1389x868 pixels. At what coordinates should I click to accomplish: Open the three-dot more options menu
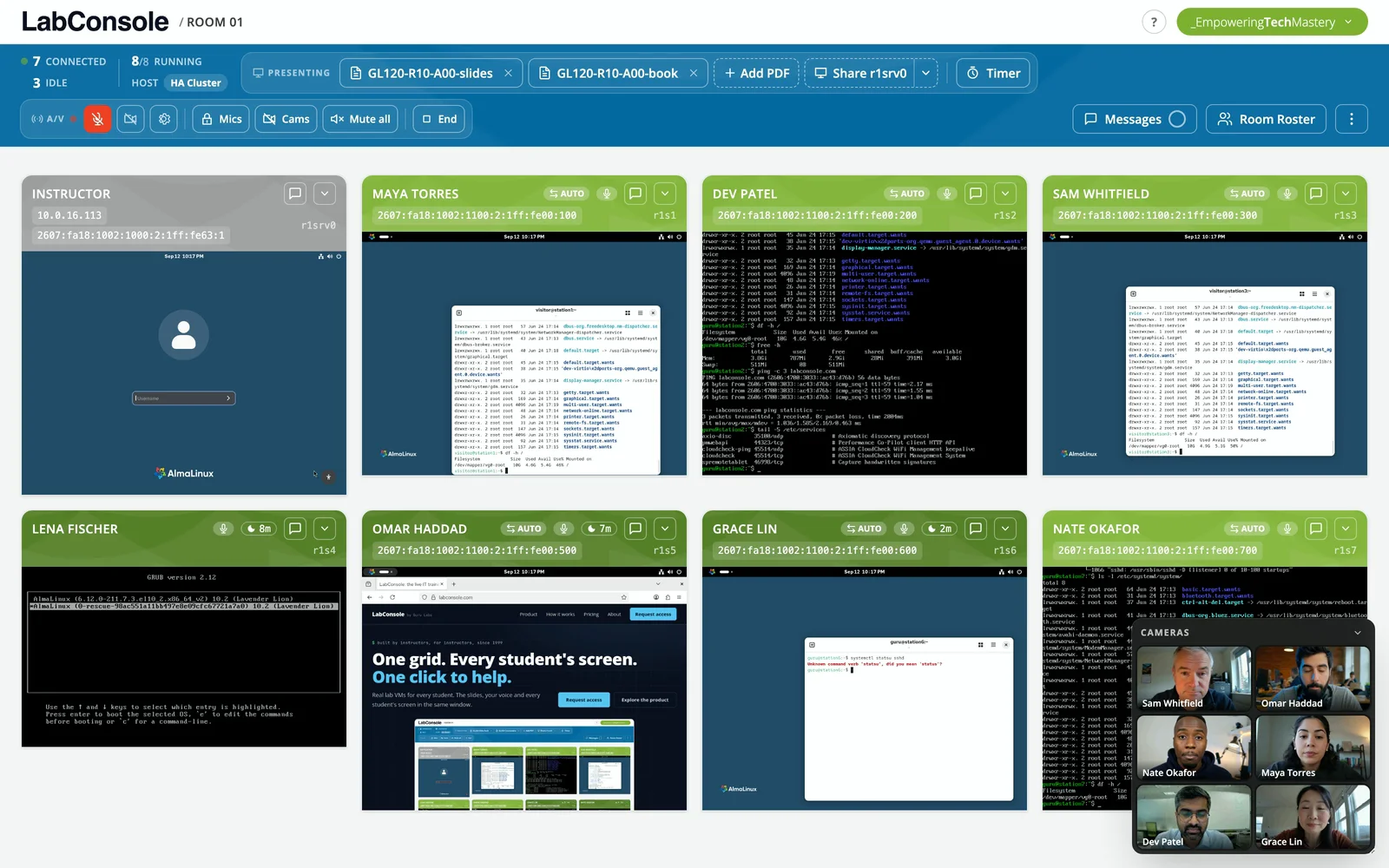1352,119
